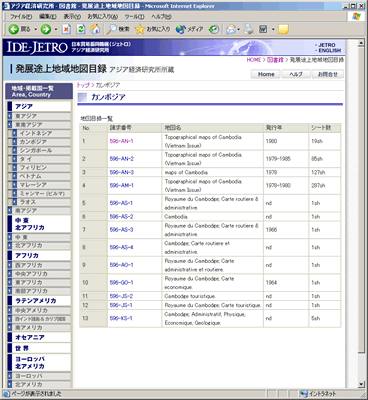Select 南アジア in the sidebar

pyautogui.click(x=39, y=211)
